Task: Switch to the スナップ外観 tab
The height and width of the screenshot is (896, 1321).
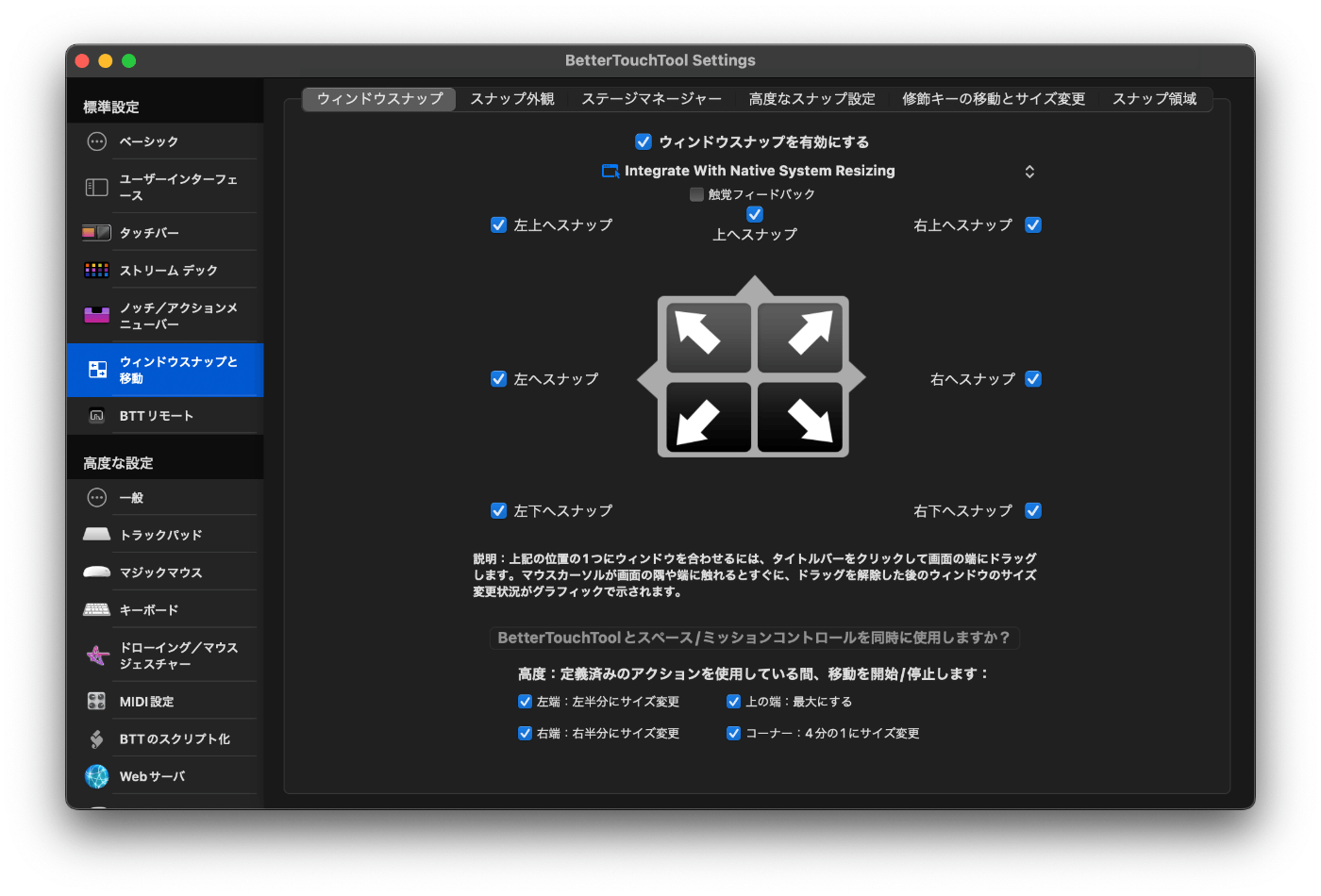Action: click(x=512, y=98)
